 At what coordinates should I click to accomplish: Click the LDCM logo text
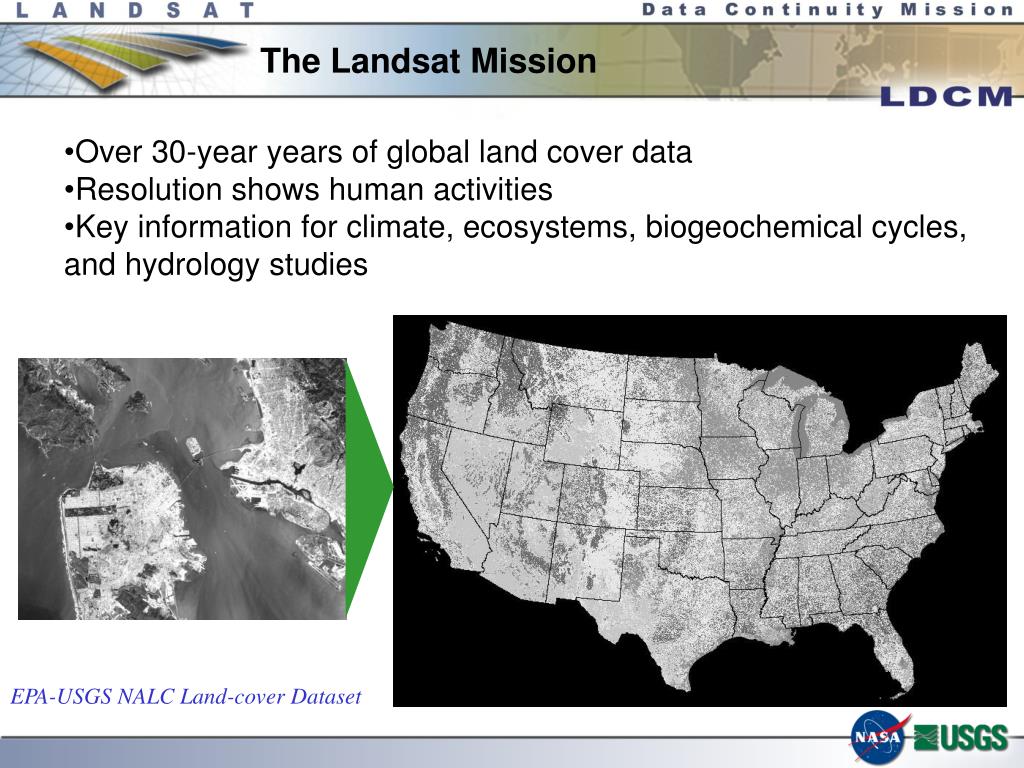click(947, 97)
